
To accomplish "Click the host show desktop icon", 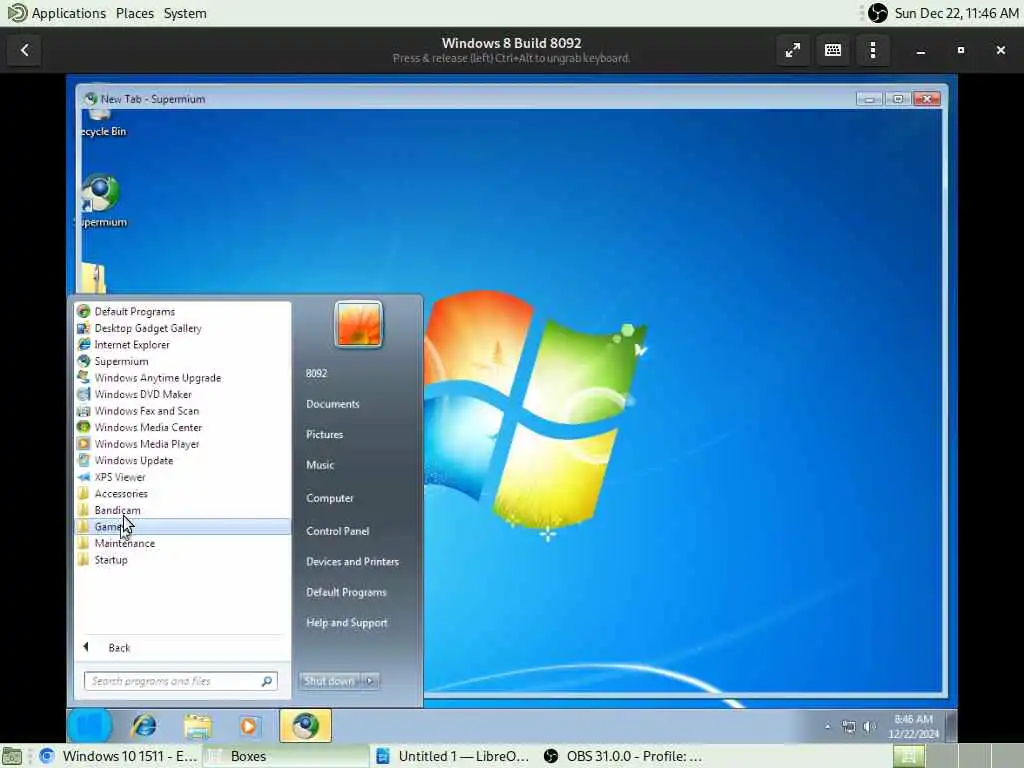I will pos(12,756).
